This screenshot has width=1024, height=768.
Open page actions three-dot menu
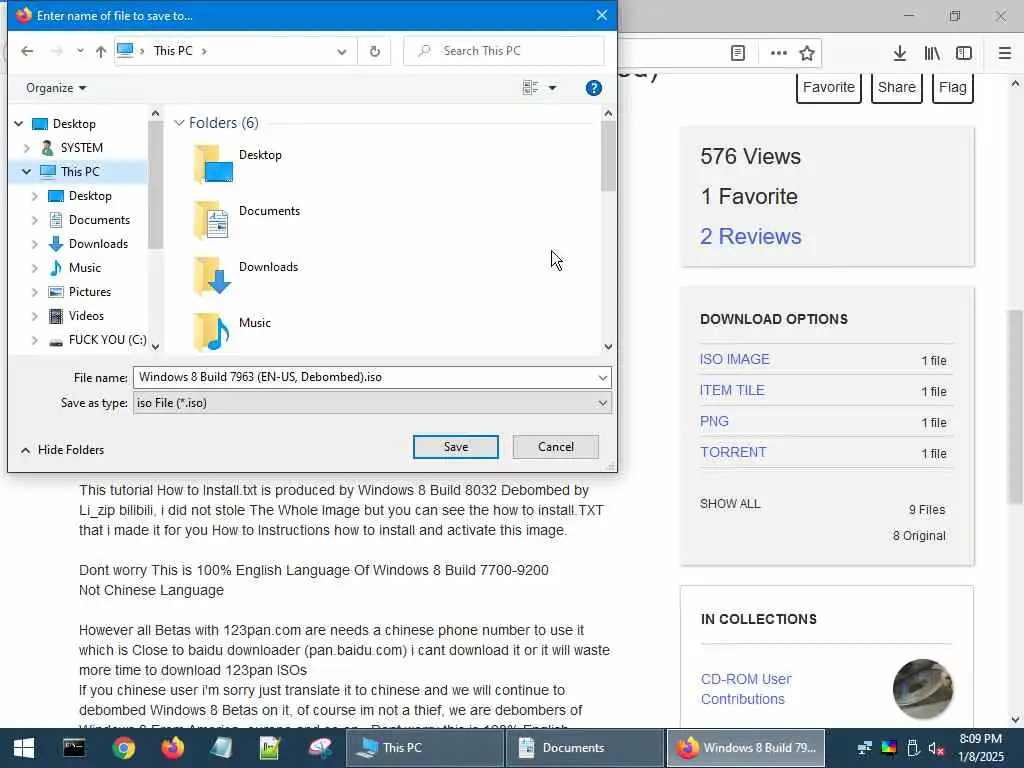(778, 54)
